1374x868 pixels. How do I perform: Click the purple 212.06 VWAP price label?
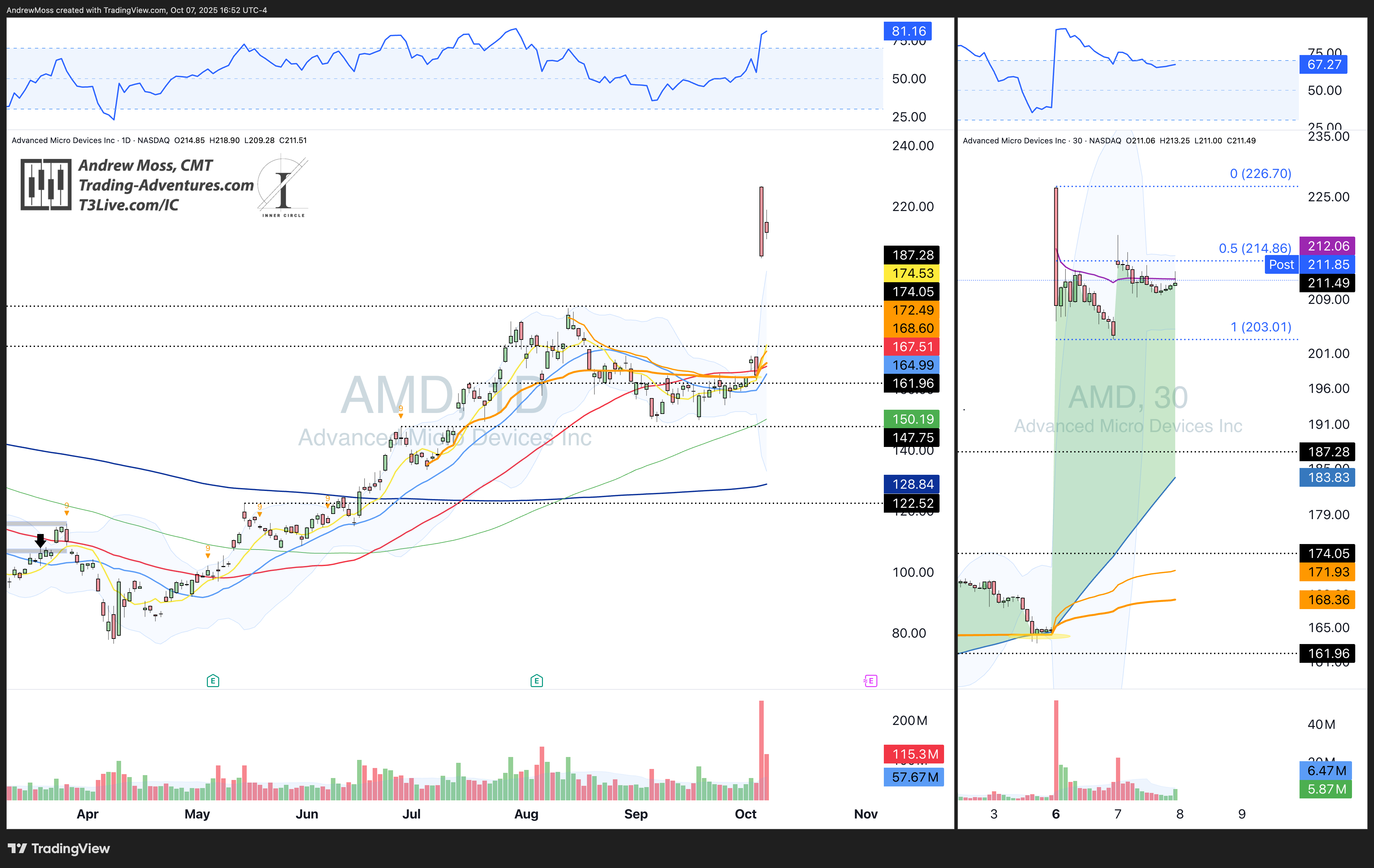[x=1328, y=246]
